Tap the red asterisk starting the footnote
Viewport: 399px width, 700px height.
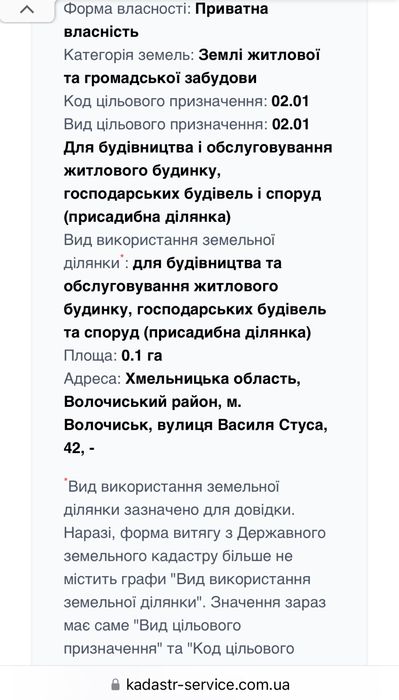(66, 480)
